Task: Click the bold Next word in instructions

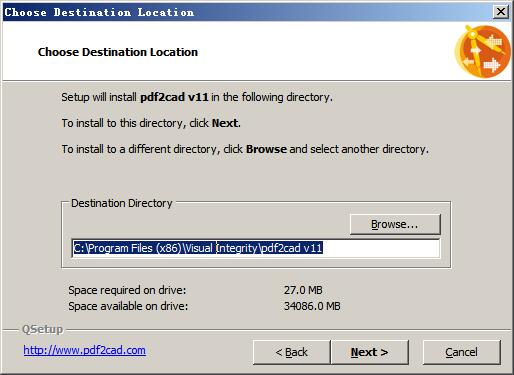Action: (225, 123)
